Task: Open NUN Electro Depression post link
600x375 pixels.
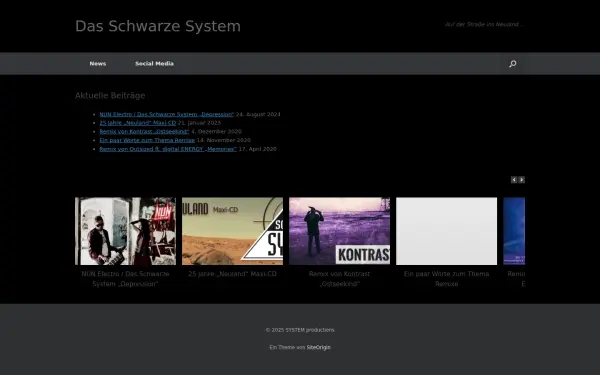Action: [166, 114]
